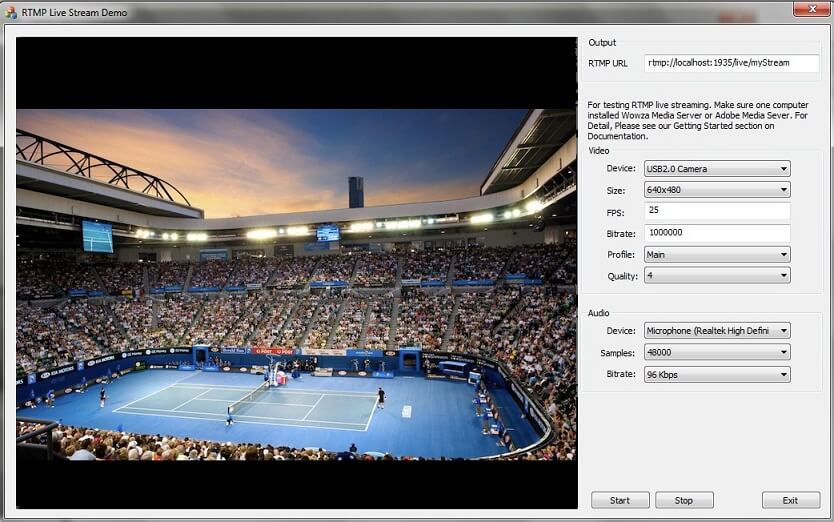834x522 pixels.
Task: Click the Exit button
Action: coord(791,500)
